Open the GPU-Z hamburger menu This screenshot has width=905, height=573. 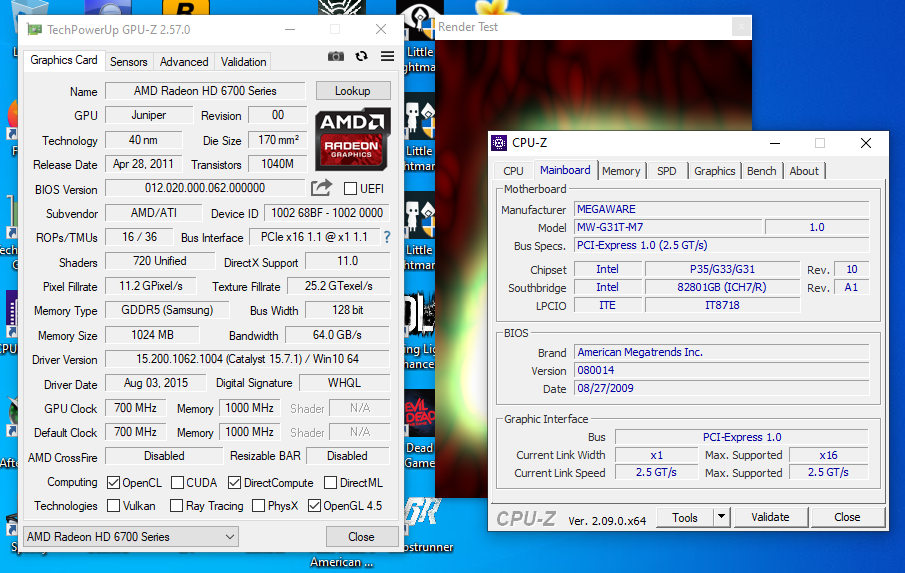[x=387, y=56]
